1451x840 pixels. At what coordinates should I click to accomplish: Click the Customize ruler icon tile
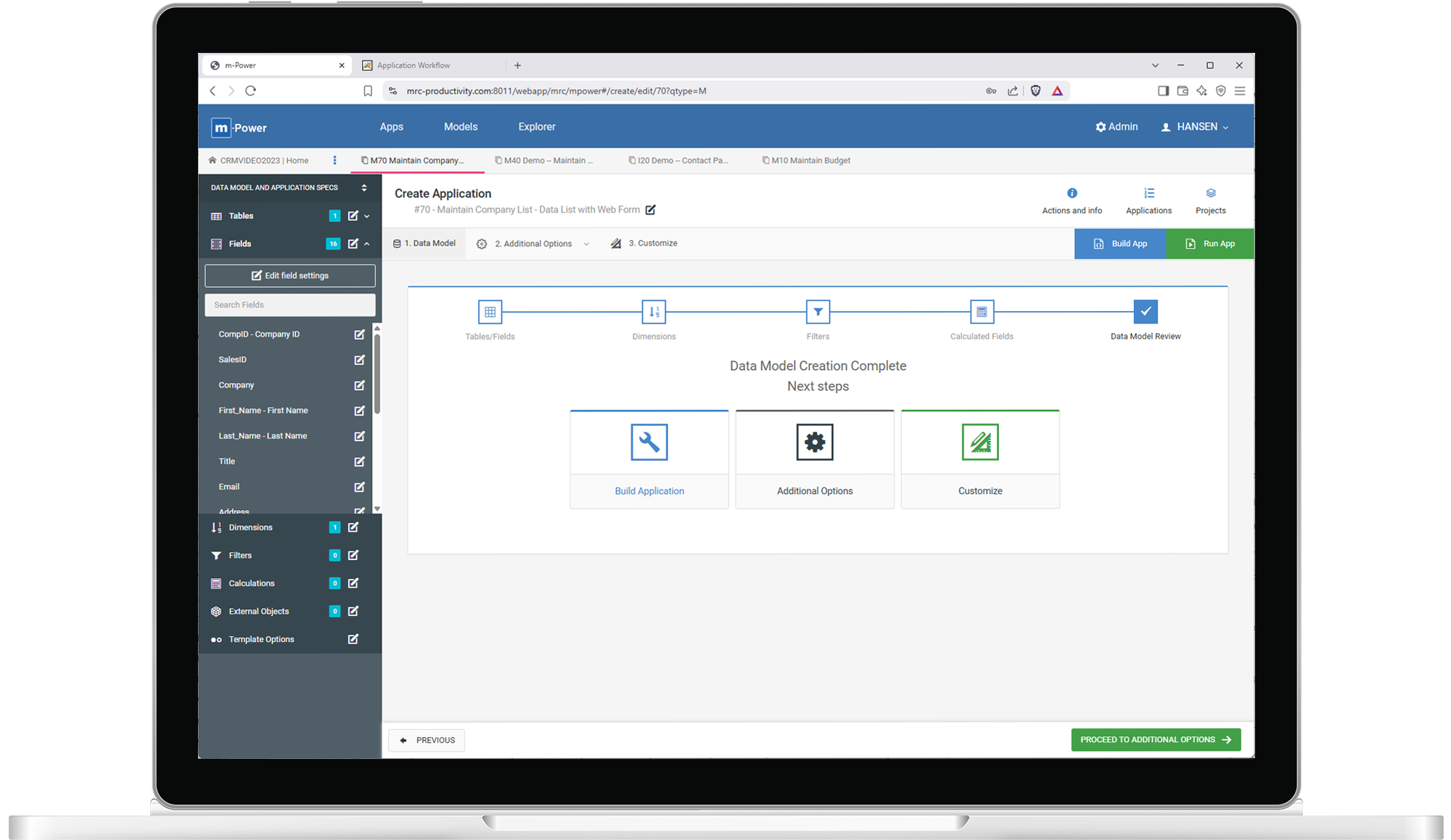[x=979, y=442]
